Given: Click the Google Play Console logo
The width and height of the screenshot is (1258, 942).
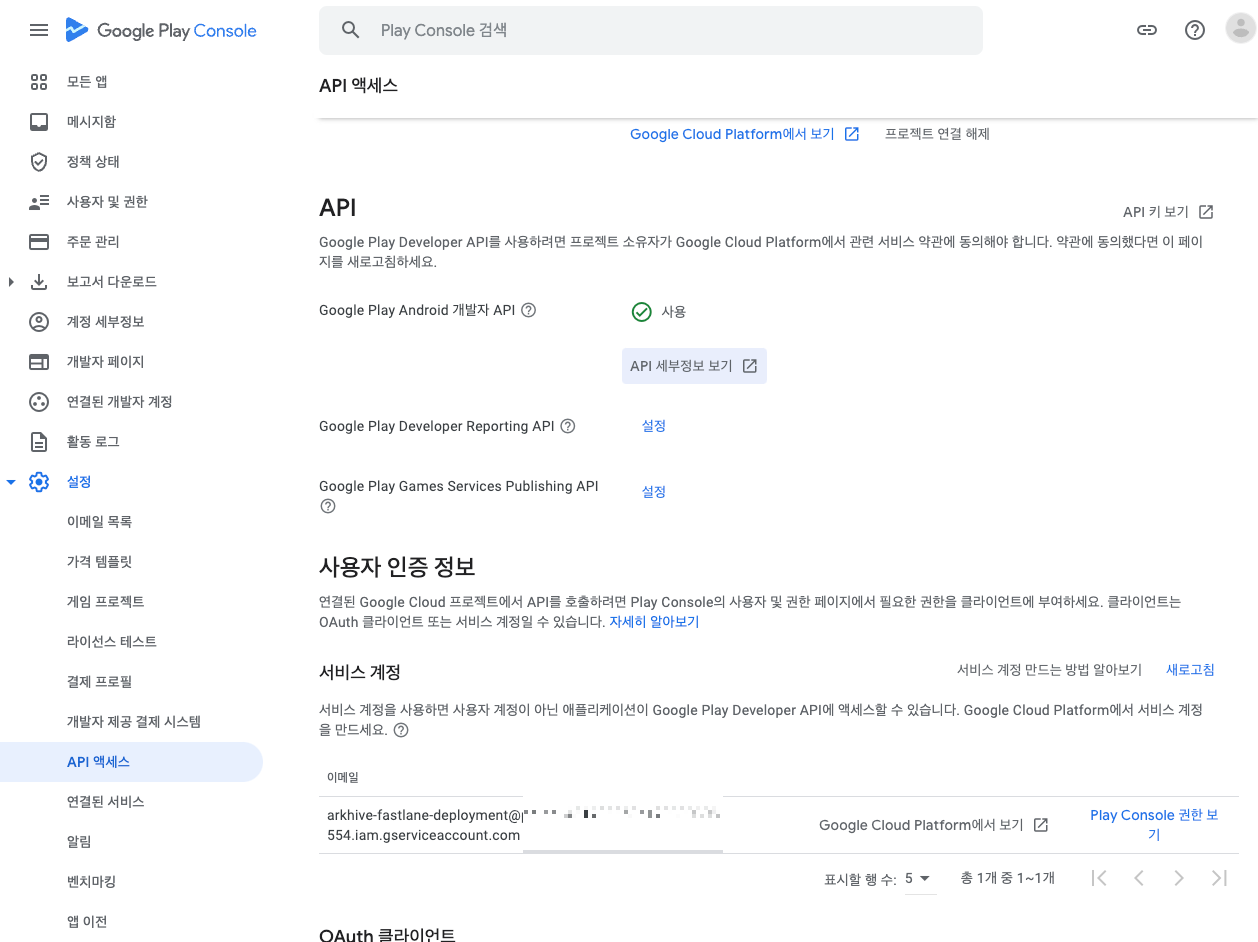Looking at the screenshot, I should 161,30.
